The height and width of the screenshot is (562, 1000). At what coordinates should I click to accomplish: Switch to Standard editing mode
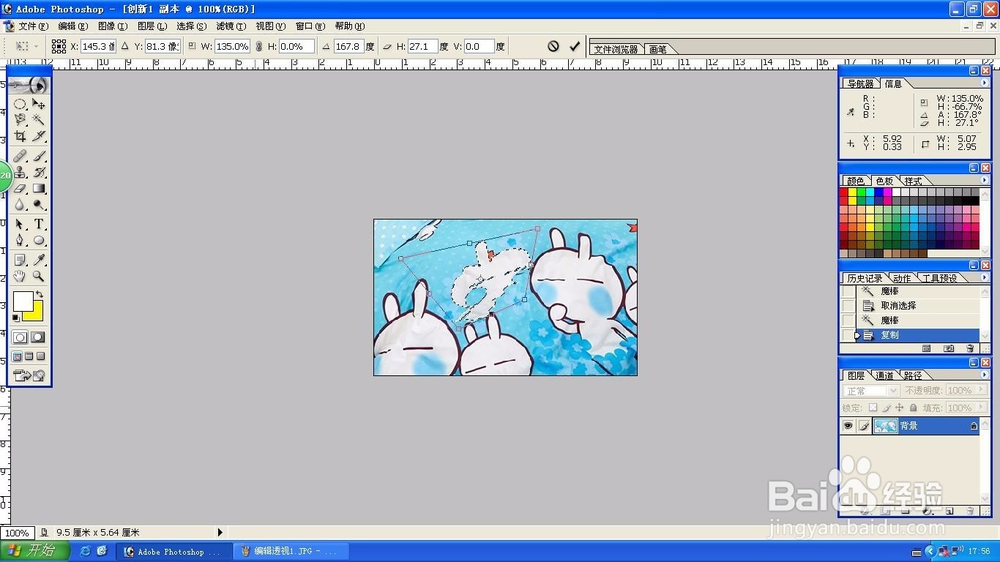tap(20, 337)
